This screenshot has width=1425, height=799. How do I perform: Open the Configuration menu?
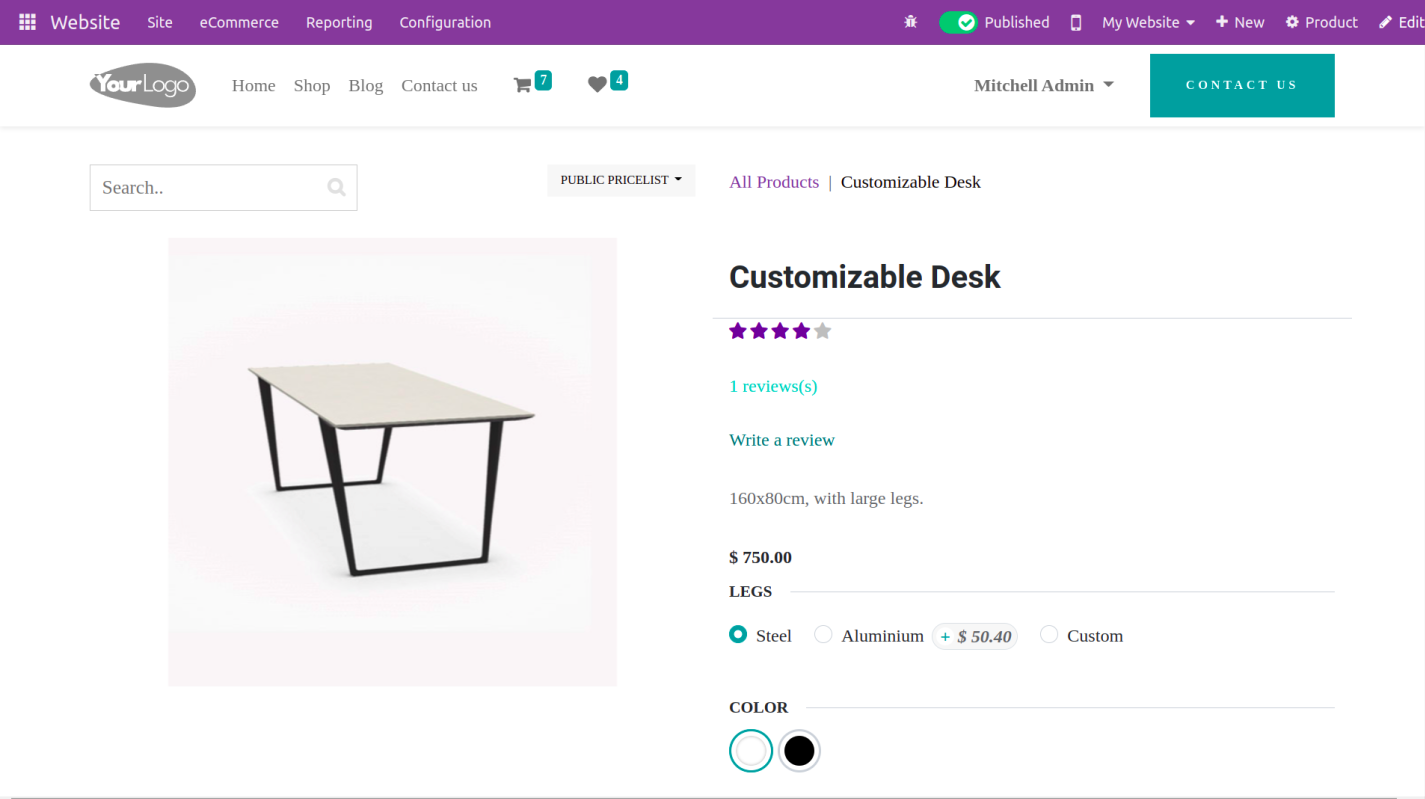click(x=445, y=22)
